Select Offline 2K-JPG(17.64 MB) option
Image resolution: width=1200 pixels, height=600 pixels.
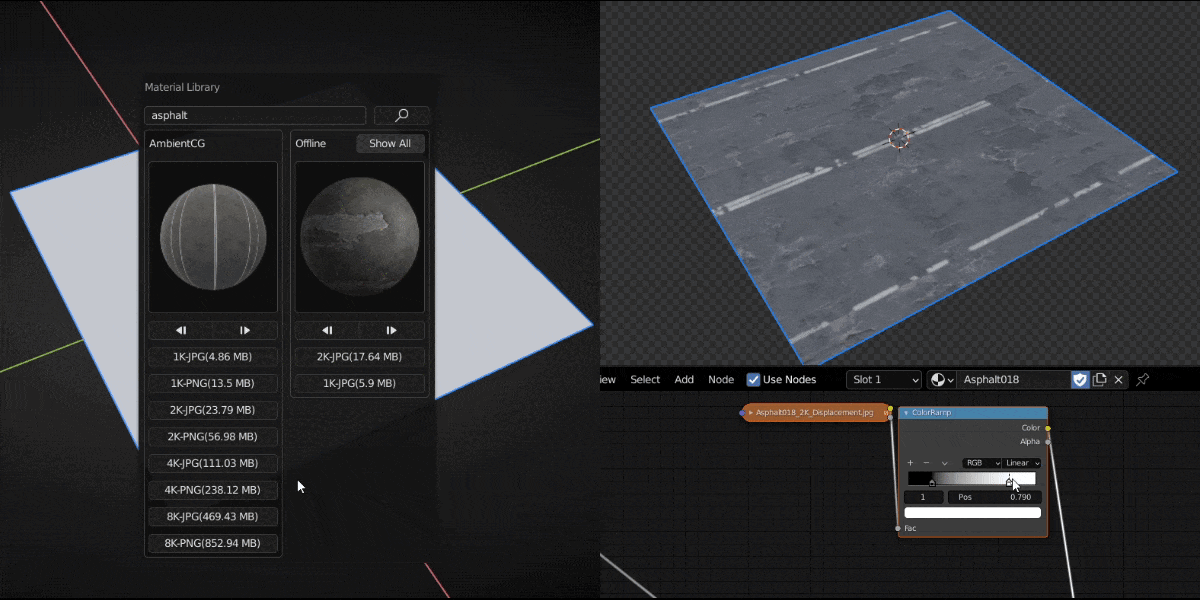360,357
